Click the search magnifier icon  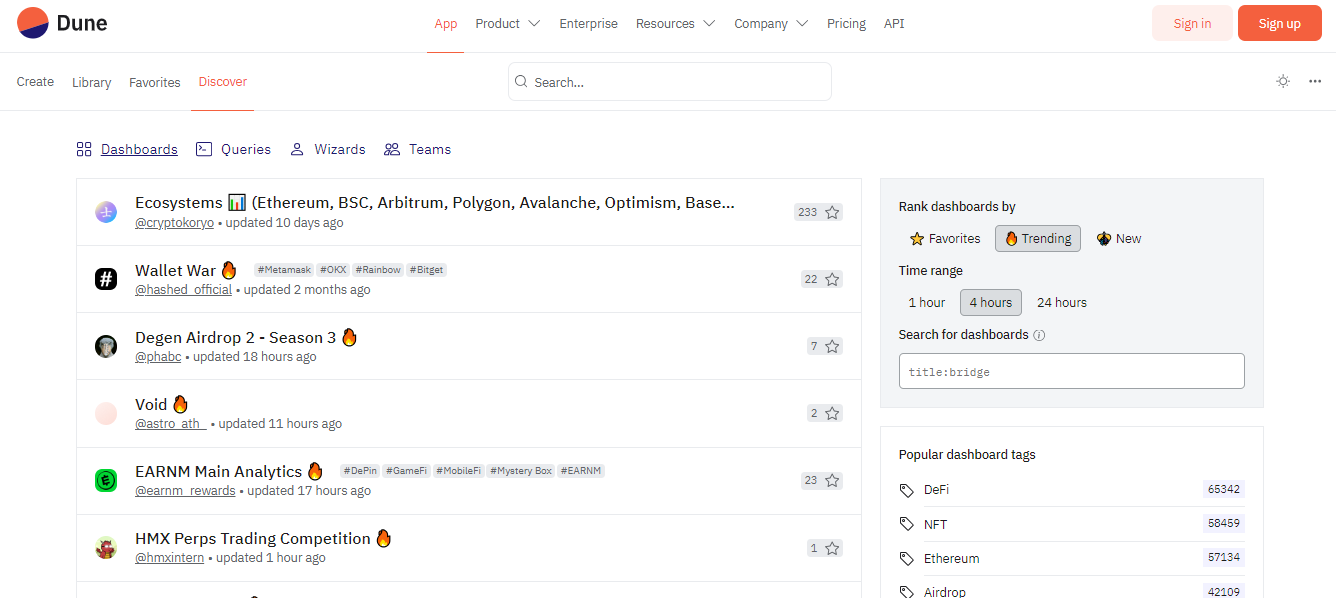tap(521, 82)
